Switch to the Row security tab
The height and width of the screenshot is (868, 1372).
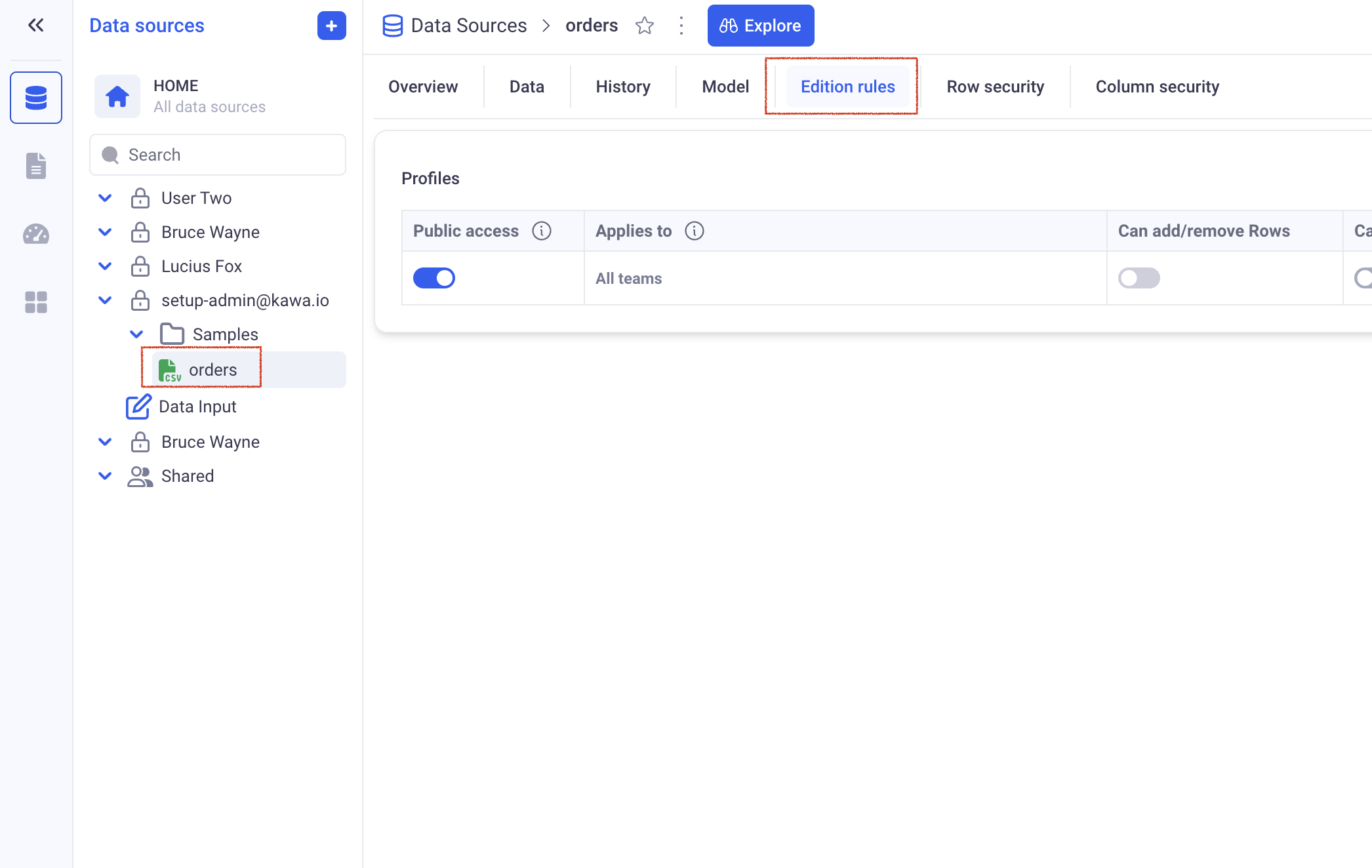(x=995, y=87)
